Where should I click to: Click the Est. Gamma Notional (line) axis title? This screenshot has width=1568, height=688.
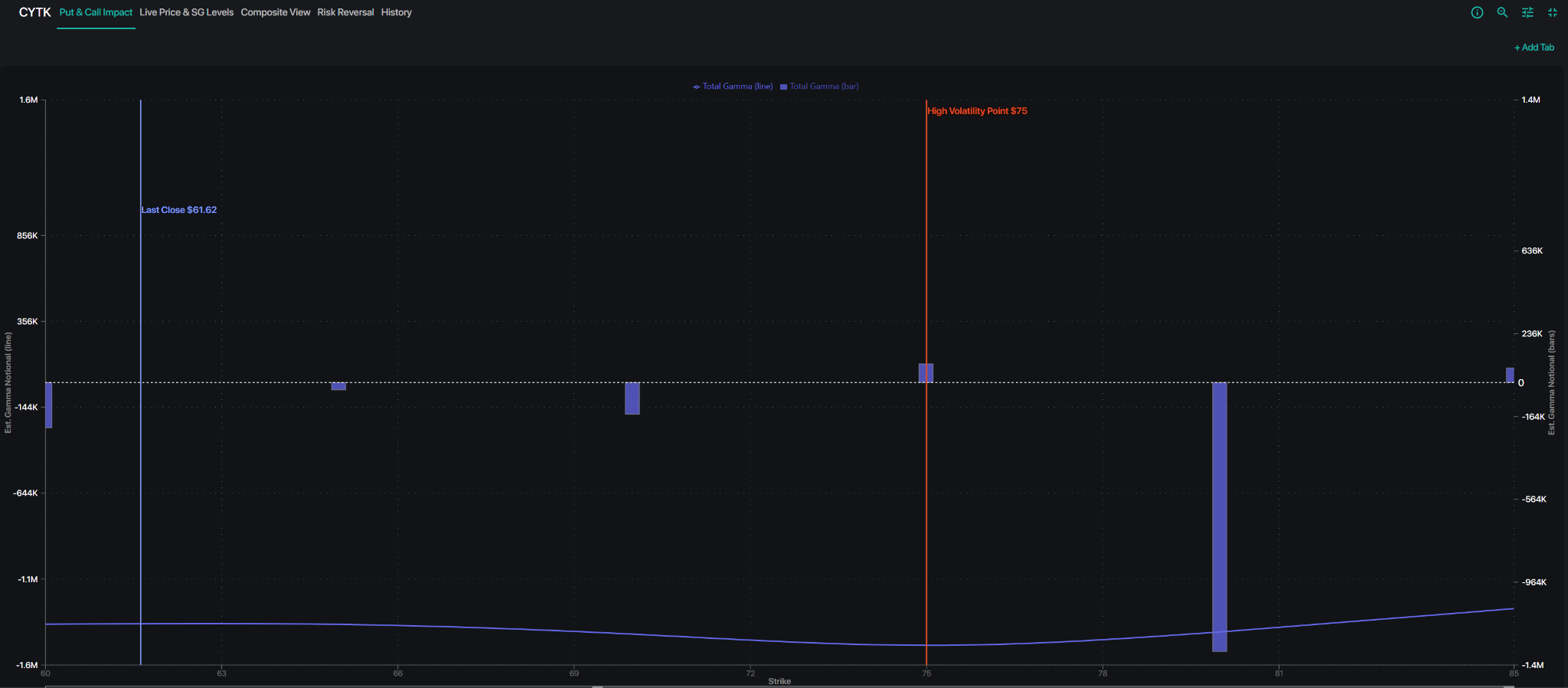coord(8,382)
